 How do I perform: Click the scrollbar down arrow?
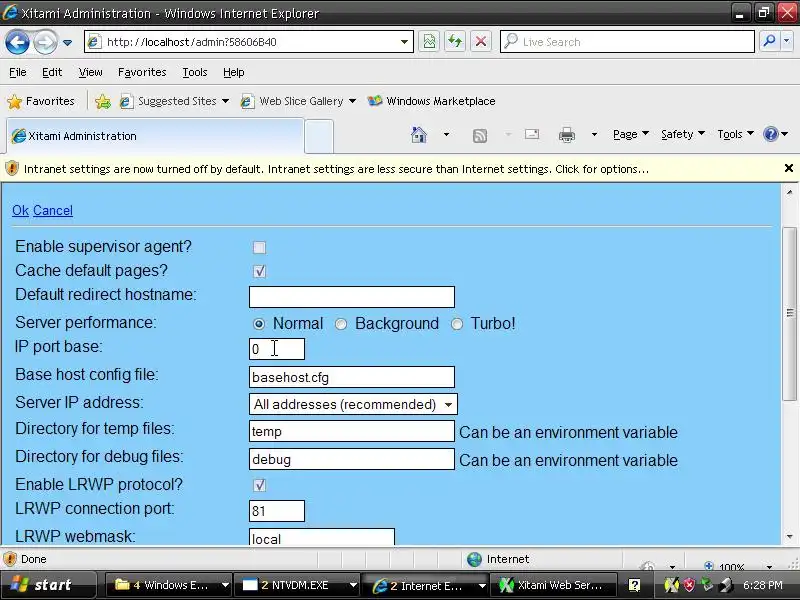[789, 537]
